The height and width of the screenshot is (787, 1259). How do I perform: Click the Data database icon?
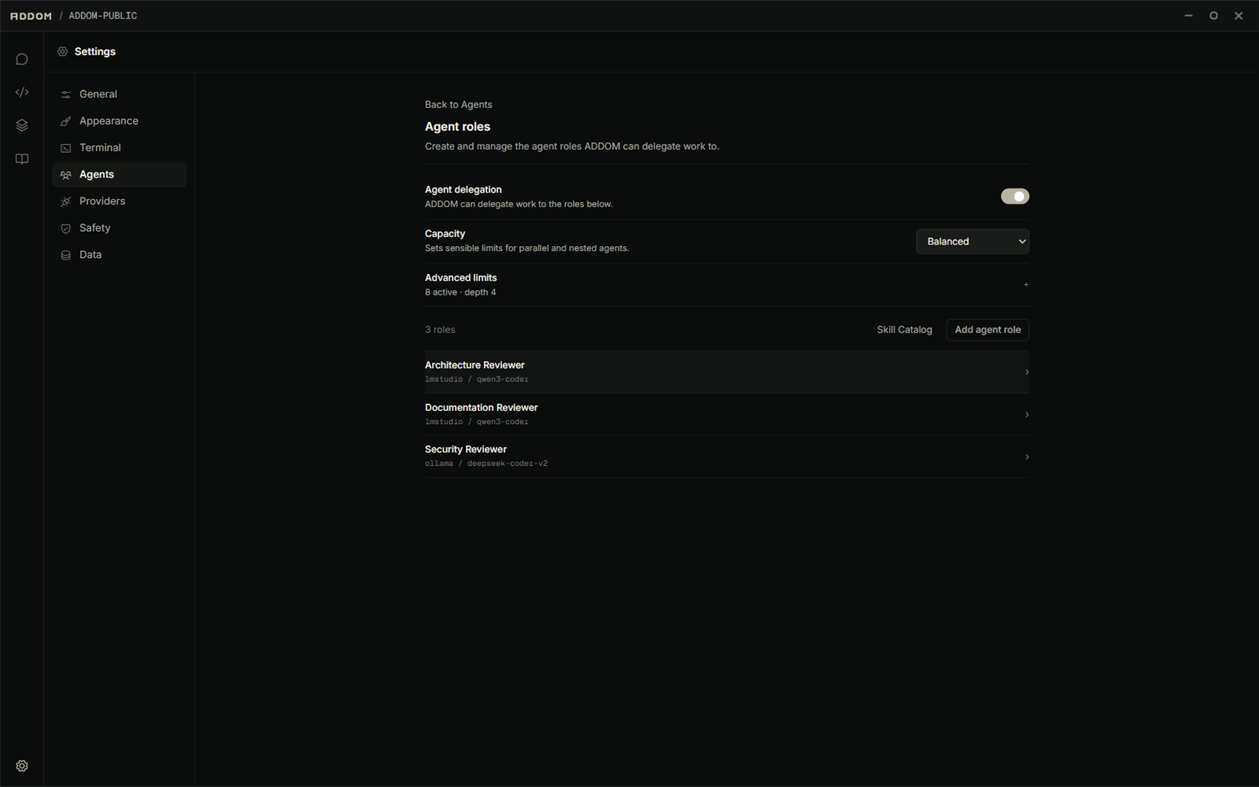[x=66, y=255]
